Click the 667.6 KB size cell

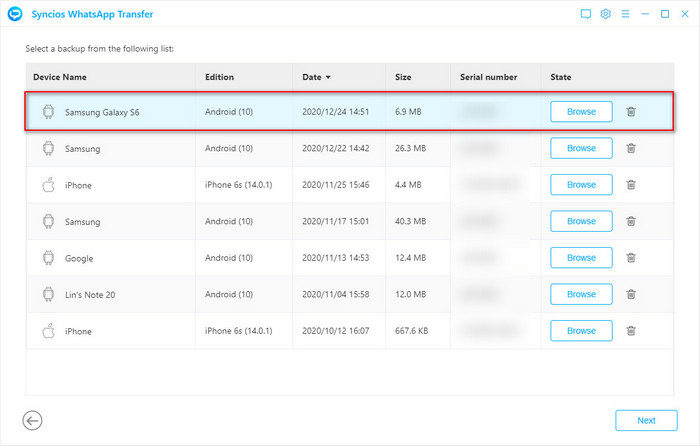pyautogui.click(x=411, y=331)
